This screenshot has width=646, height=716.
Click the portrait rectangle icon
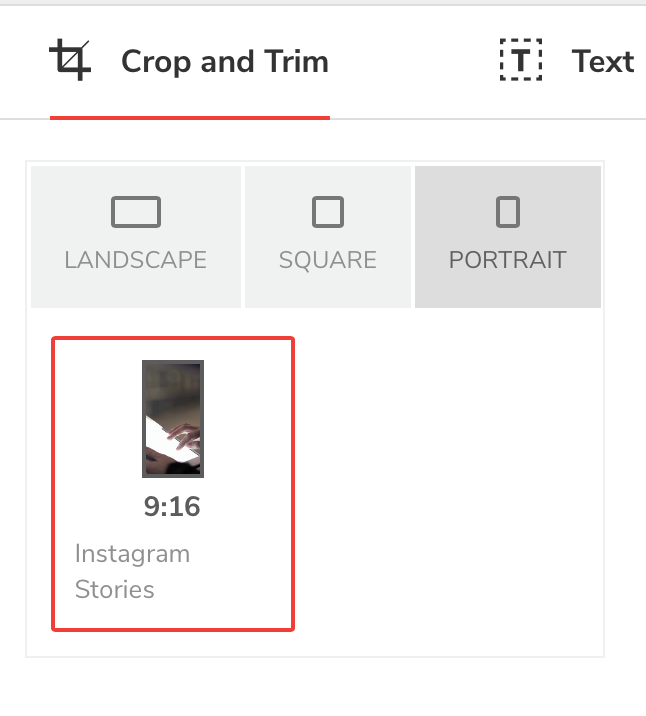coord(508,212)
